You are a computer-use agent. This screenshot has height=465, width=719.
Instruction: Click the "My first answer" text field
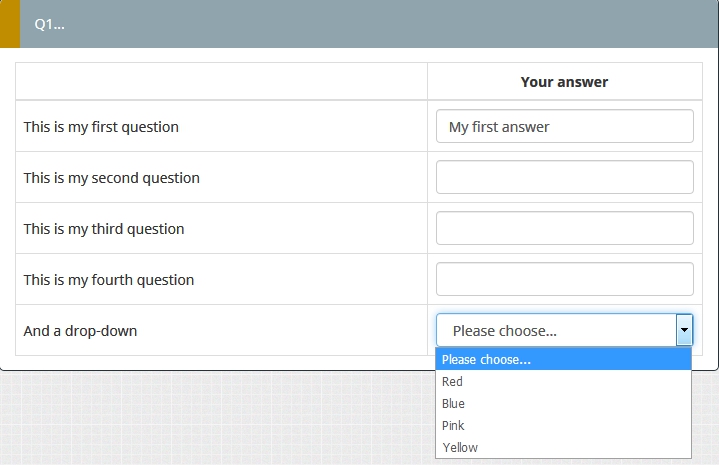[x=564, y=127]
